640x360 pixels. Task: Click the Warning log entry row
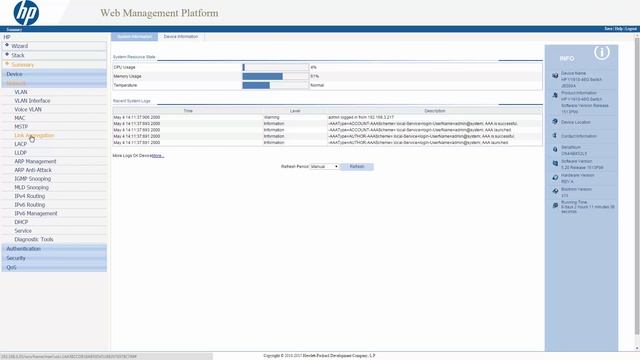pyautogui.click(x=327, y=117)
